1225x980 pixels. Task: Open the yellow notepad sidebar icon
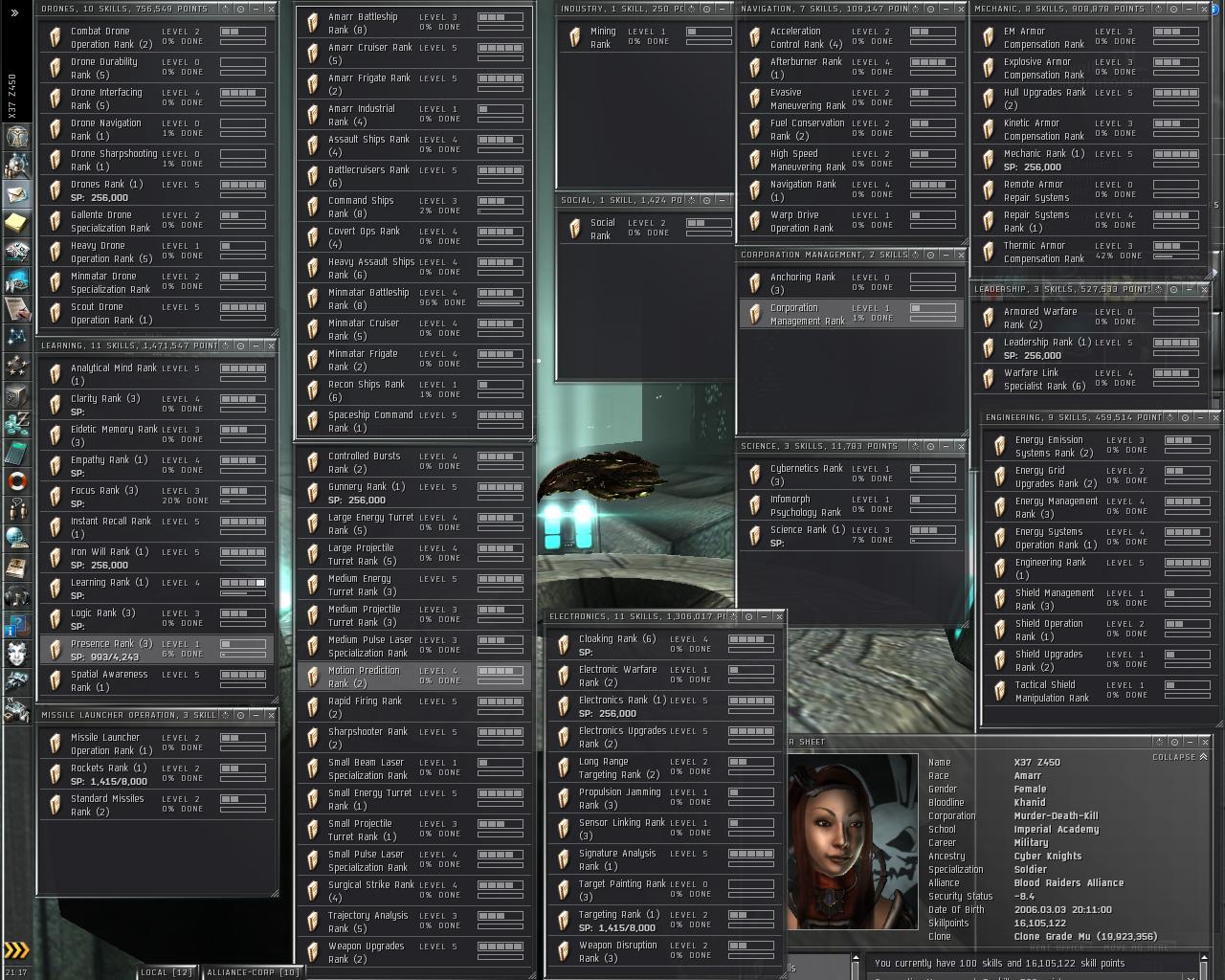point(18,223)
